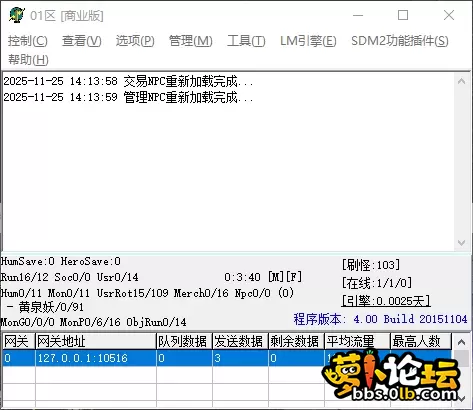Click 程序版本 4.00 Build 20151104 text
This screenshot has width=473, height=410.
(x=380, y=319)
